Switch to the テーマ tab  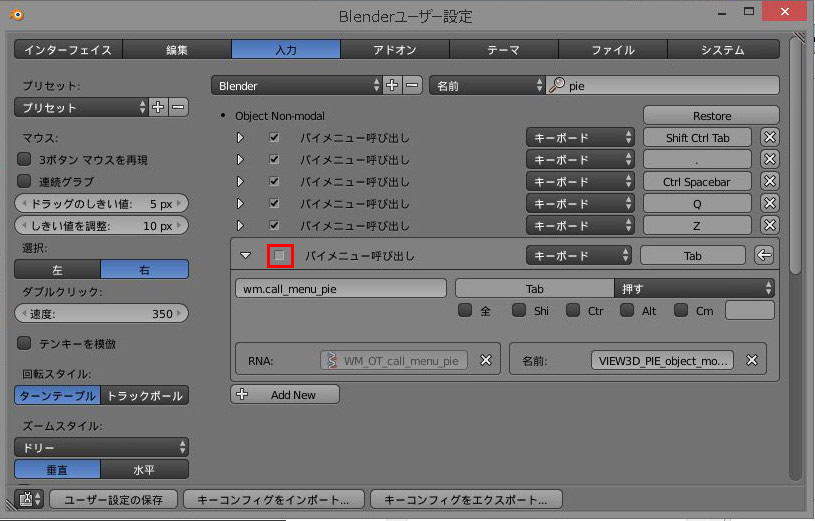pyautogui.click(x=504, y=49)
